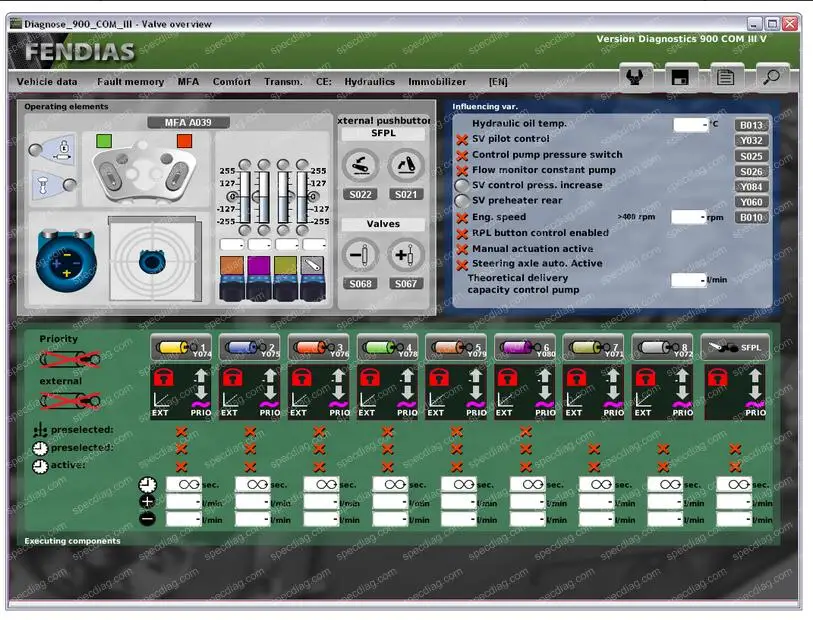Image resolution: width=813 pixels, height=620 pixels.
Task: Click the B013 component button
Action: (x=751, y=125)
